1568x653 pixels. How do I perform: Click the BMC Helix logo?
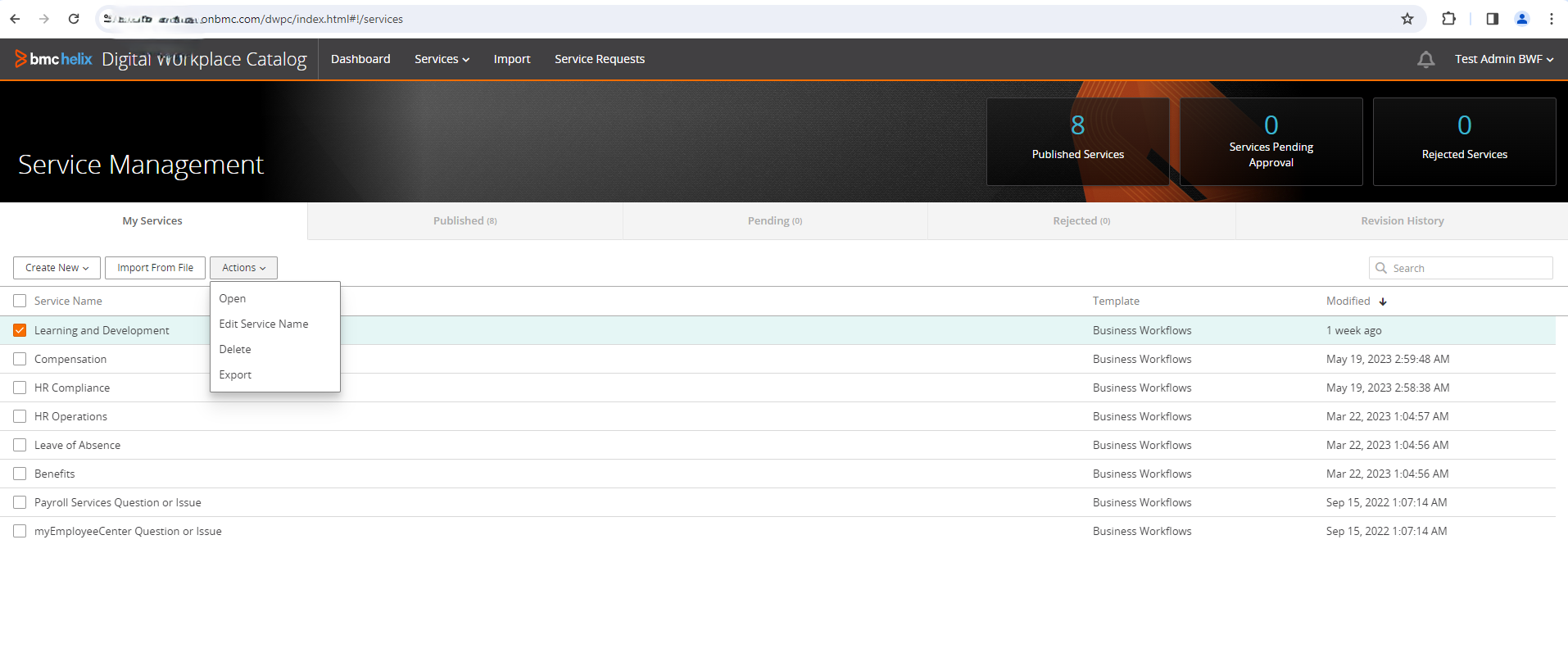53,59
